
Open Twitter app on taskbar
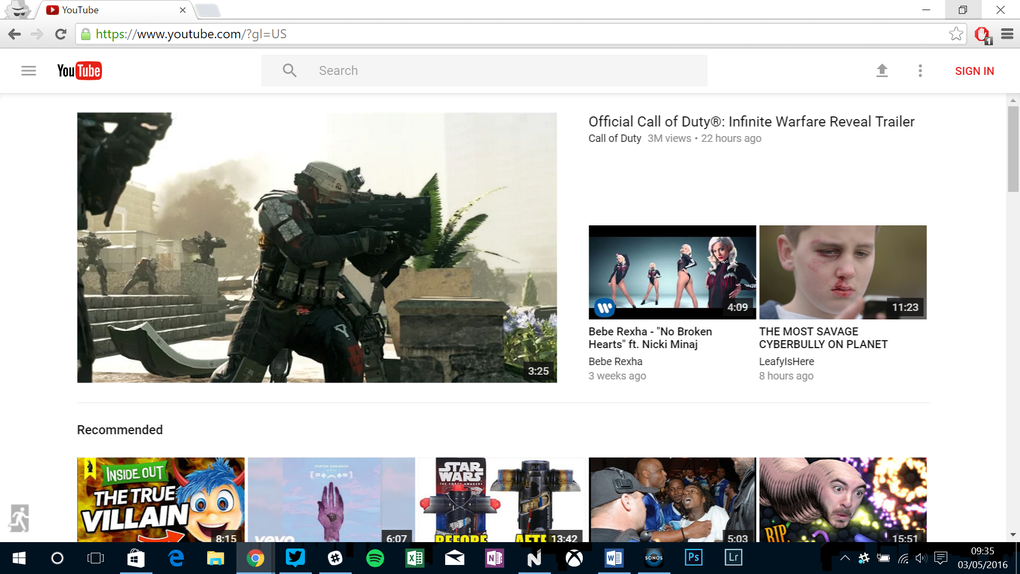pyautogui.click(x=295, y=558)
